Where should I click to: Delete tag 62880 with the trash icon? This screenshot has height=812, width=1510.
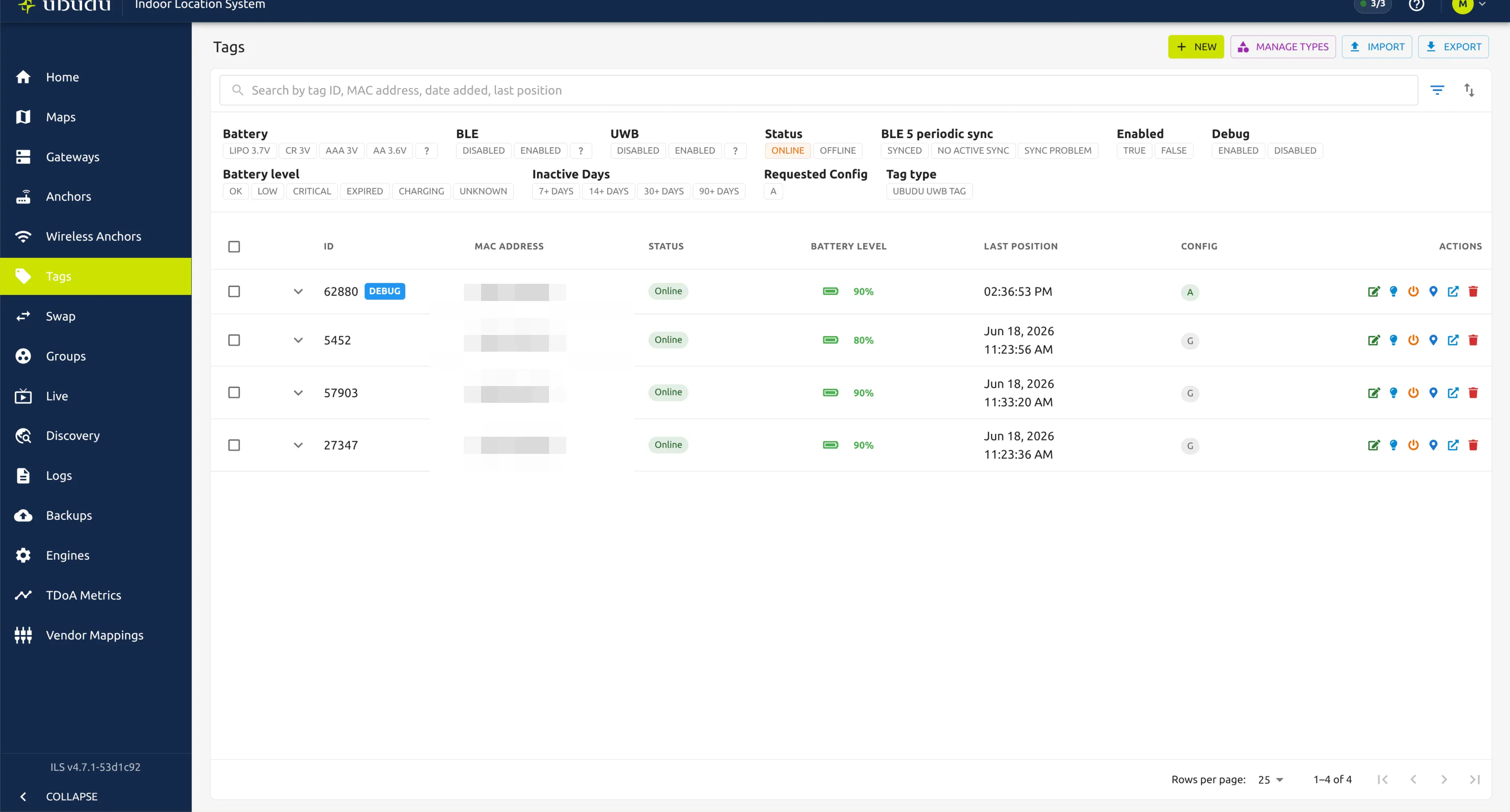pos(1473,291)
